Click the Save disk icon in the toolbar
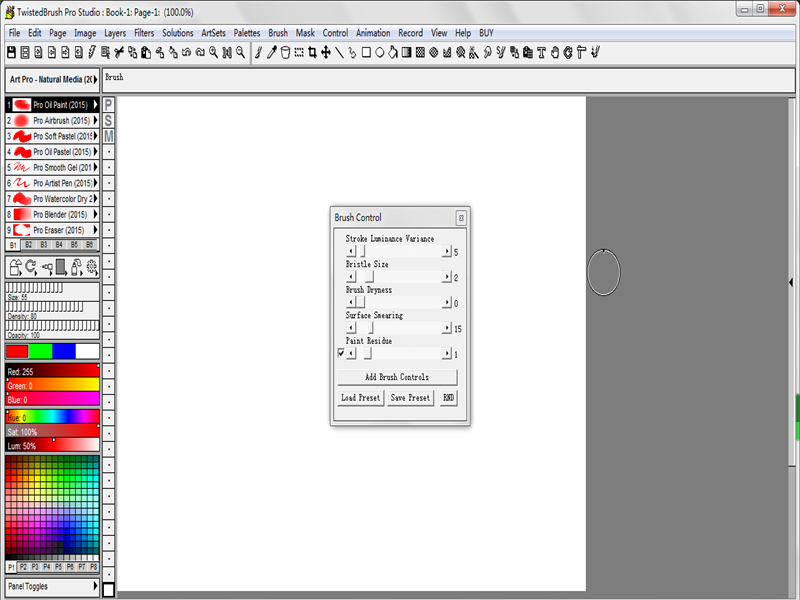The image size is (800, 600). click(11, 52)
